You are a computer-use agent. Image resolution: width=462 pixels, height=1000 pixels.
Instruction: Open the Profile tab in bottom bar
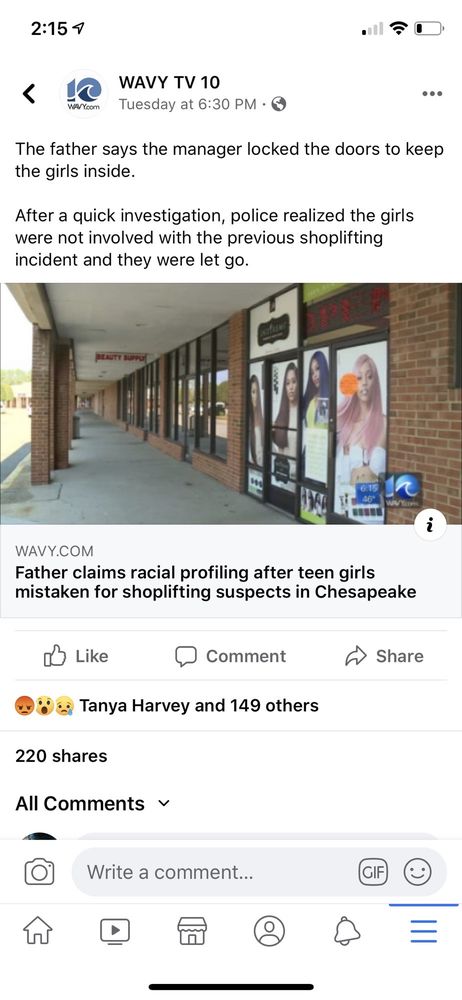269,931
